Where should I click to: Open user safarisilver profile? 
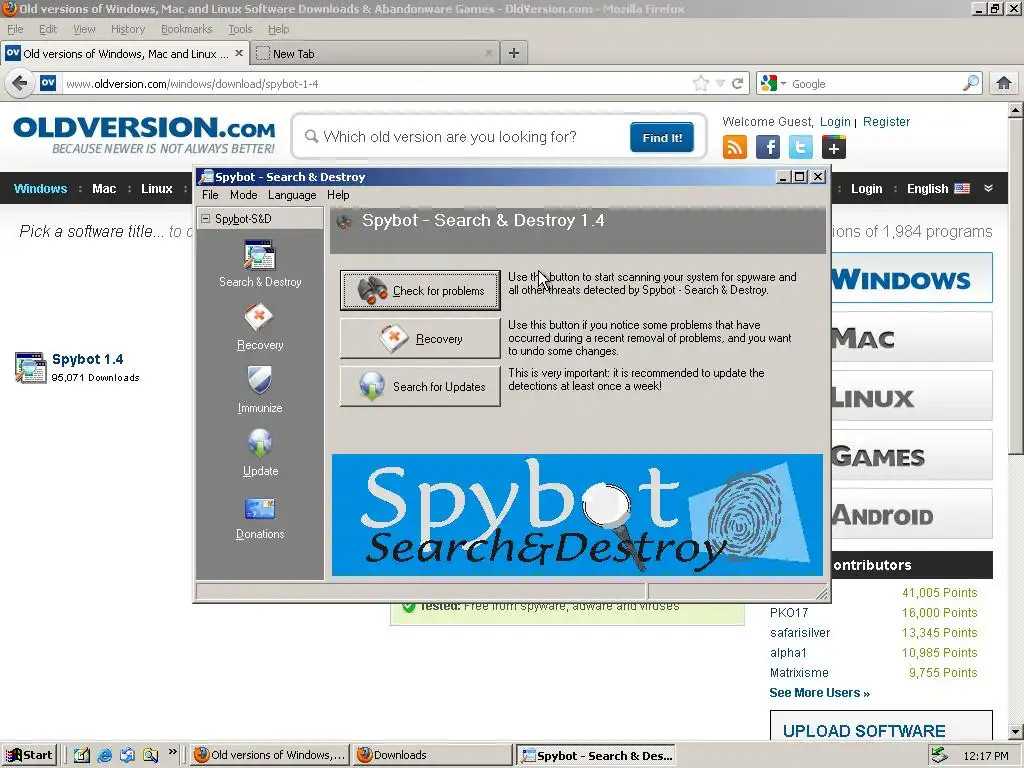[799, 633]
